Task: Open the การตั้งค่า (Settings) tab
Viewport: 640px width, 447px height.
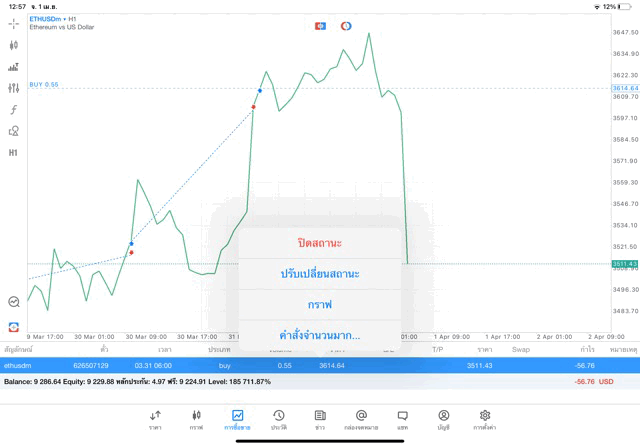Action: click(485, 419)
